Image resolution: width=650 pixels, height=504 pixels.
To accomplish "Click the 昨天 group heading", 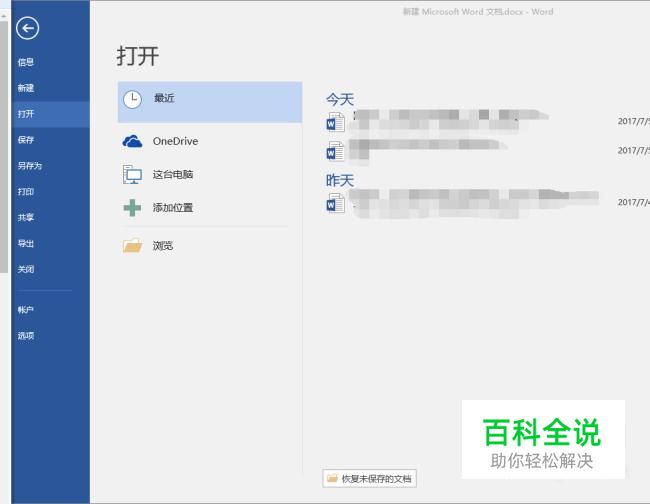I will 340,180.
